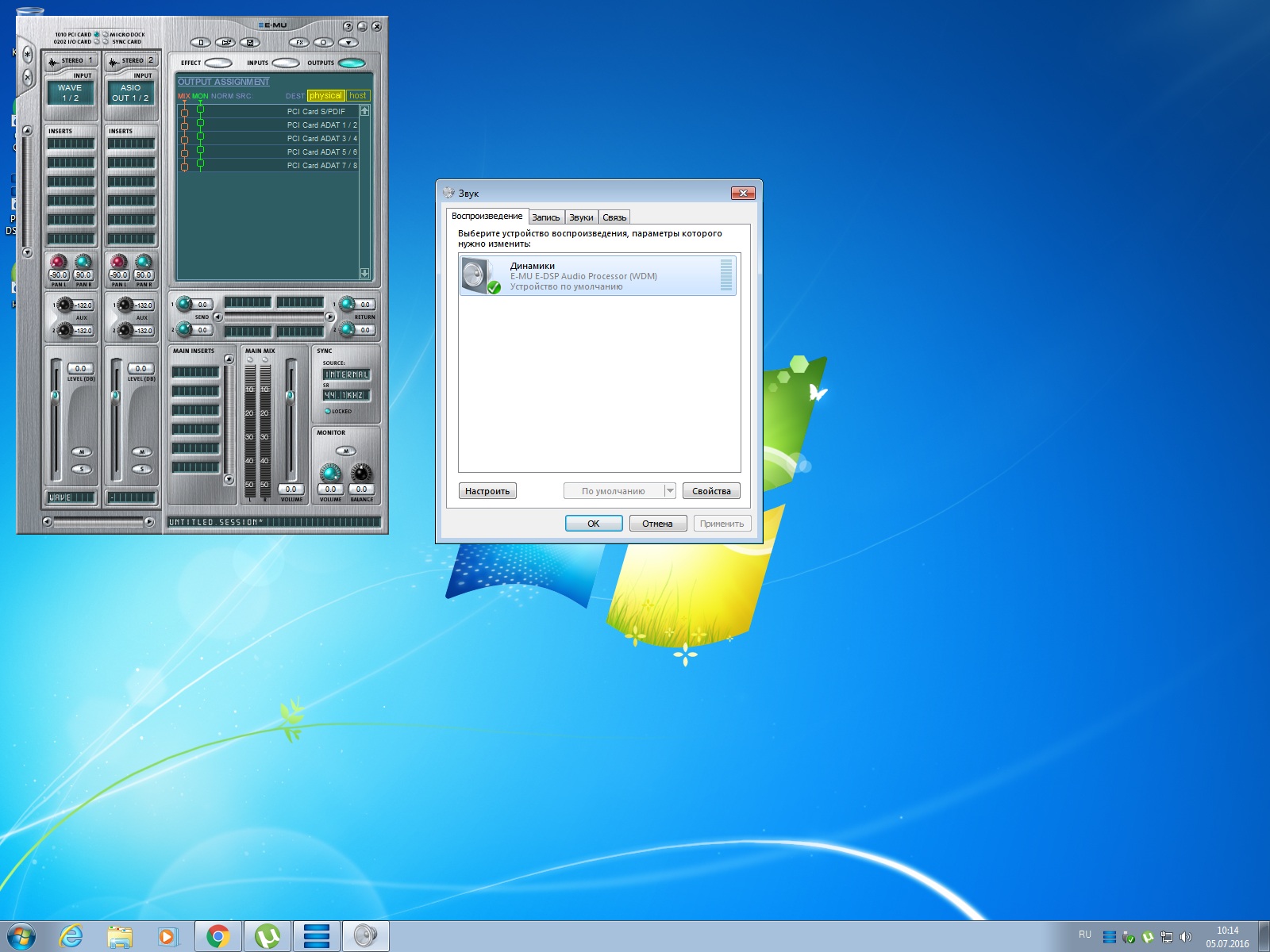1270x952 pixels.
Task: Click the AUX 1 knob on Stereo 1 strip
Action: pos(64,305)
